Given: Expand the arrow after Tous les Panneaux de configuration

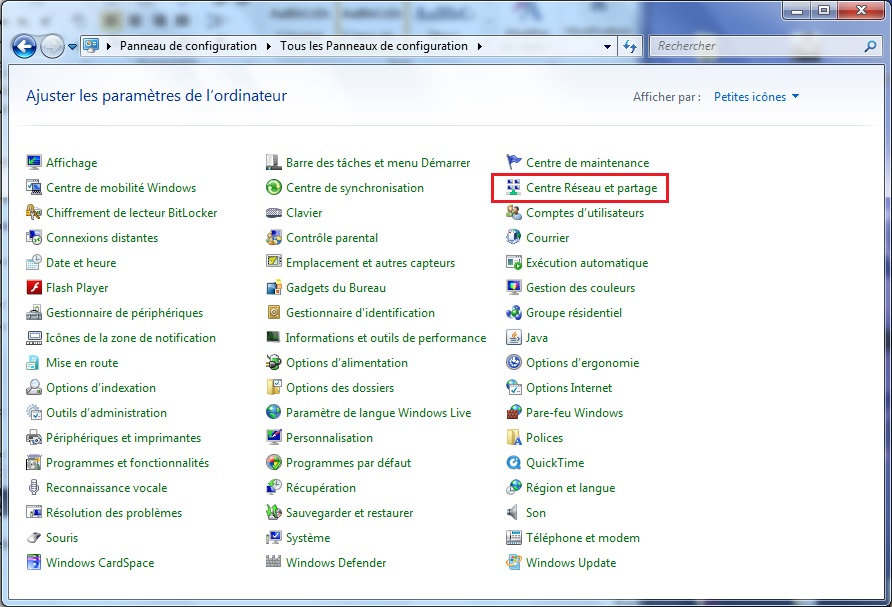Looking at the screenshot, I should tap(480, 46).
